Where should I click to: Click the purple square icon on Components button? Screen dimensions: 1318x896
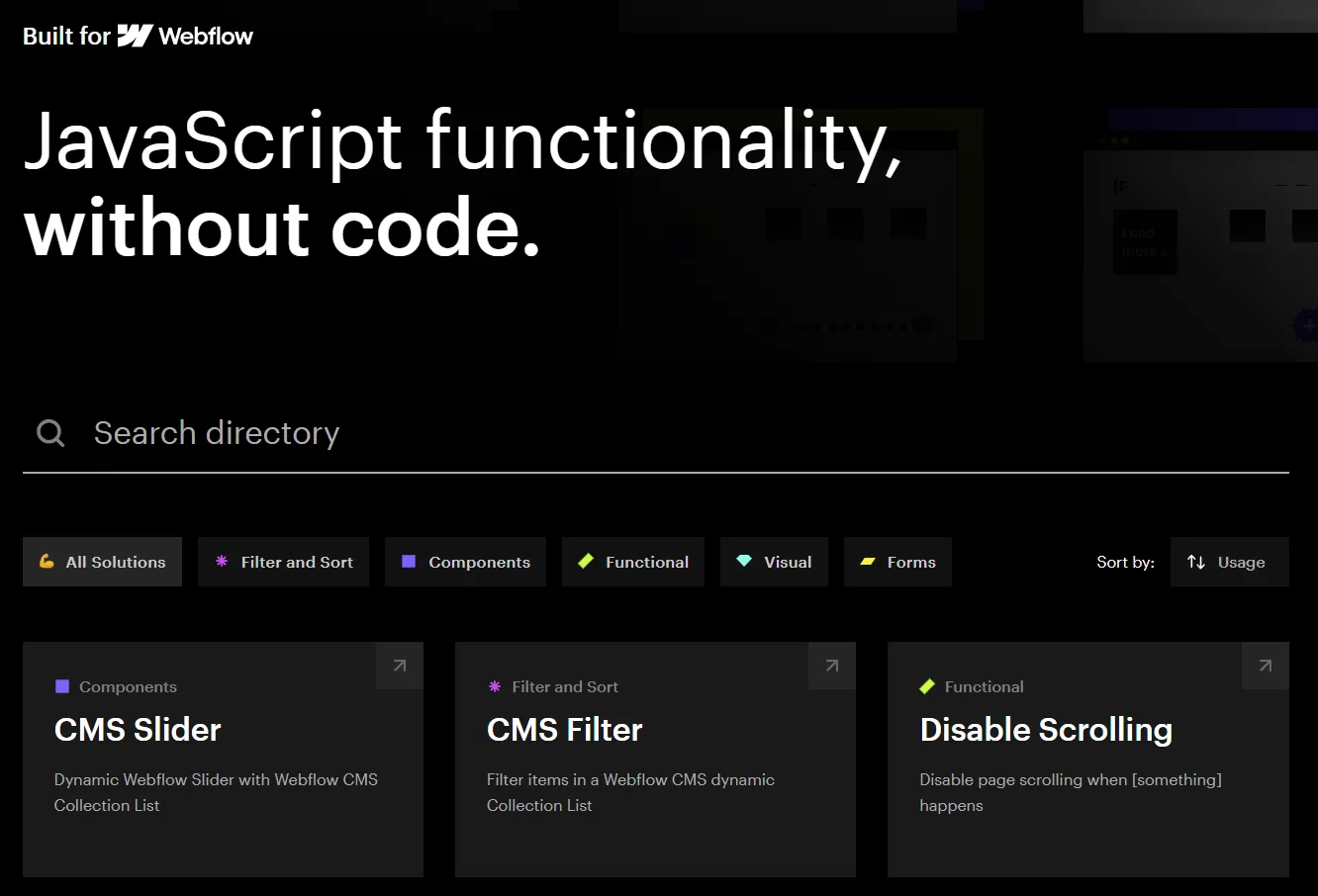(409, 561)
